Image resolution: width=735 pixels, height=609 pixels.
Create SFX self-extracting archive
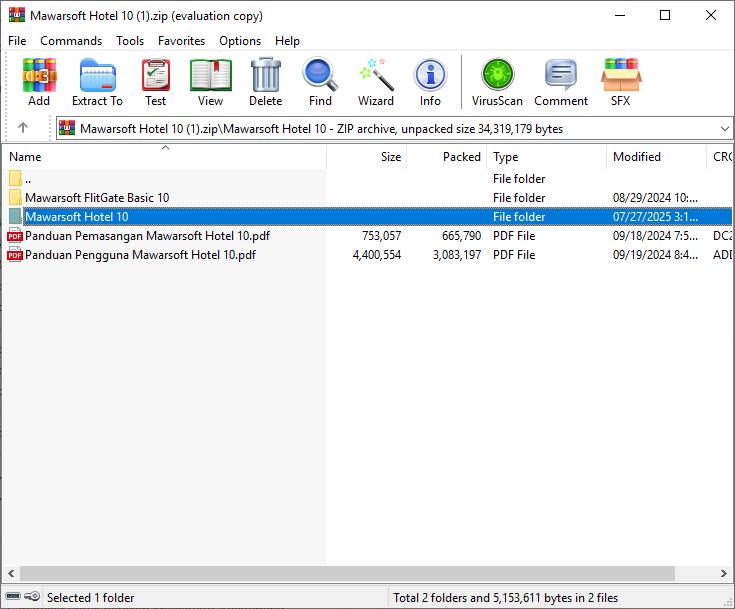(x=620, y=82)
